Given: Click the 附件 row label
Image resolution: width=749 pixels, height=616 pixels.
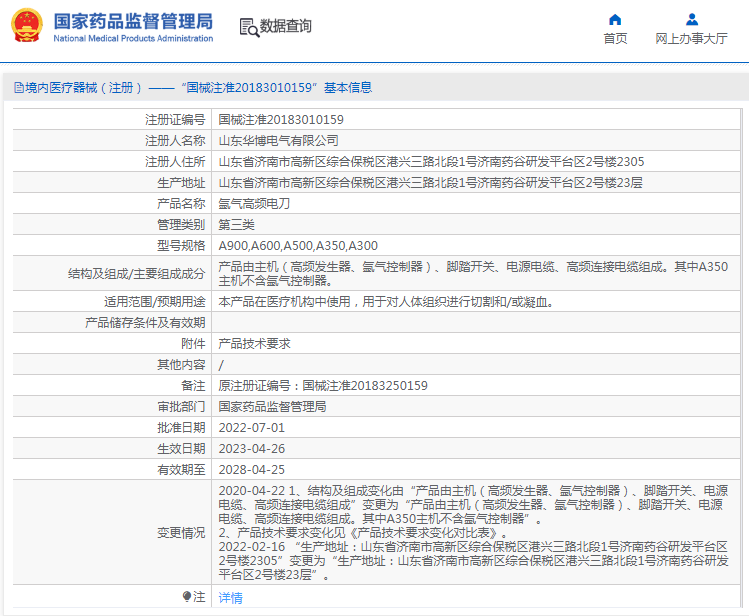Looking at the screenshot, I should click(193, 344).
